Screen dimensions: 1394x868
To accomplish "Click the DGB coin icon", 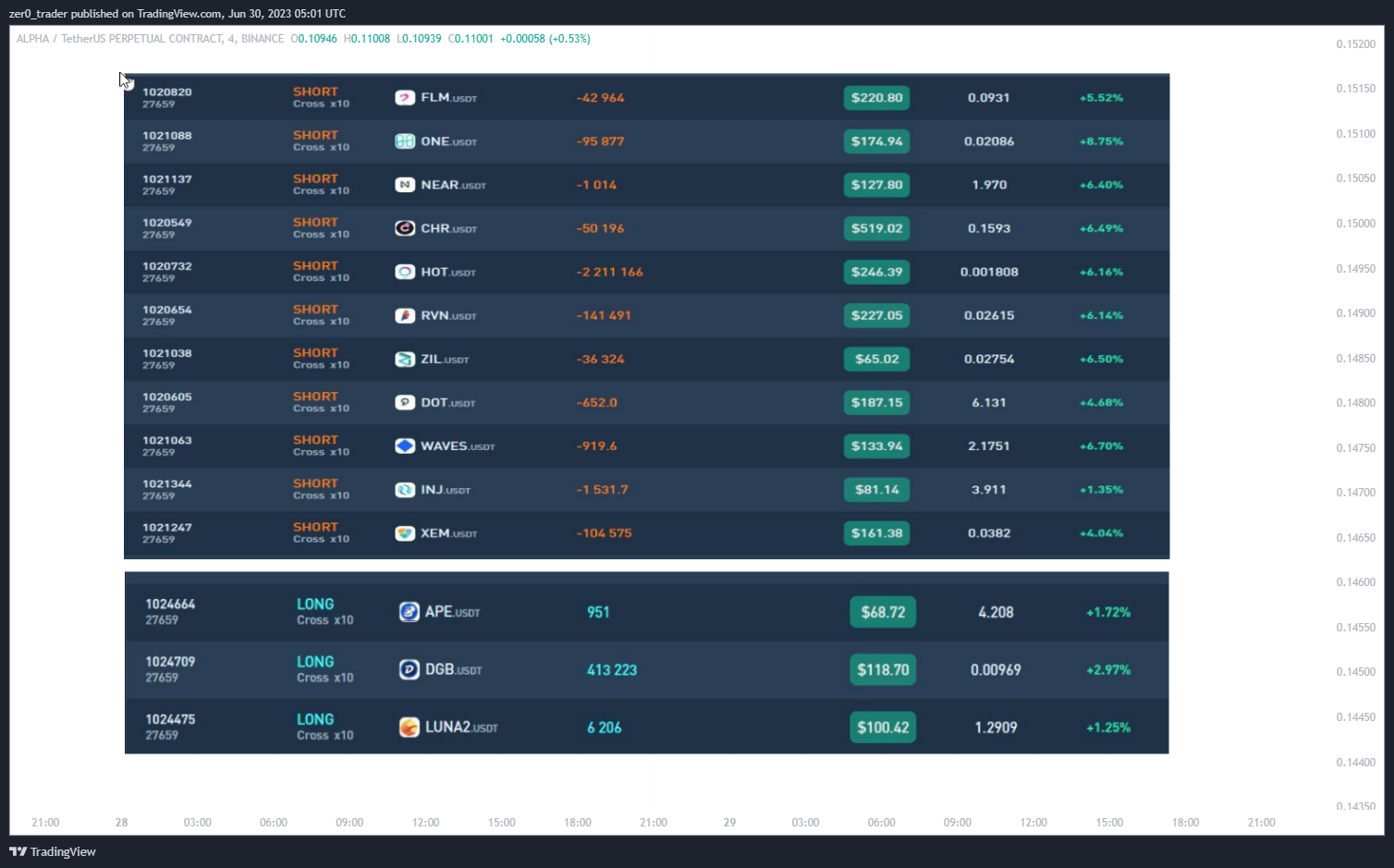I will [410, 669].
